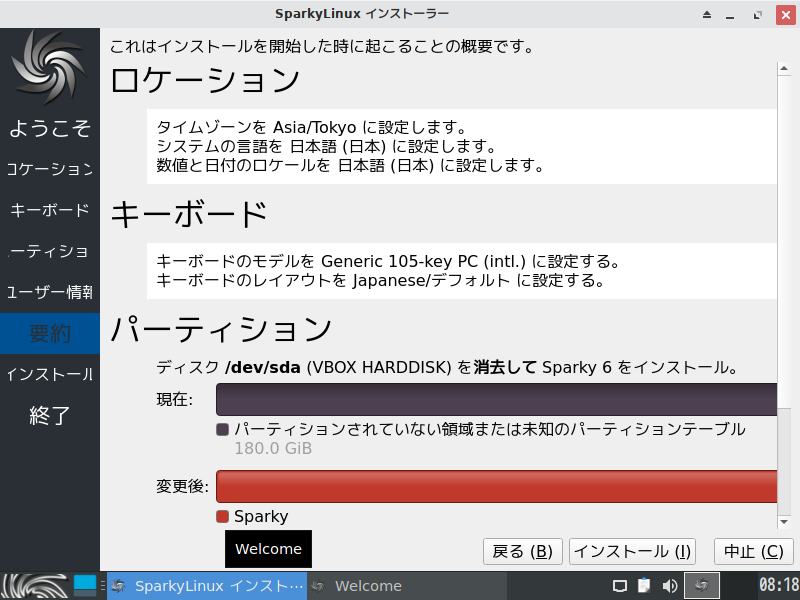Select the highlighted 要約 step in the sidebar
Screen dimensions: 800x600
(x=50, y=333)
